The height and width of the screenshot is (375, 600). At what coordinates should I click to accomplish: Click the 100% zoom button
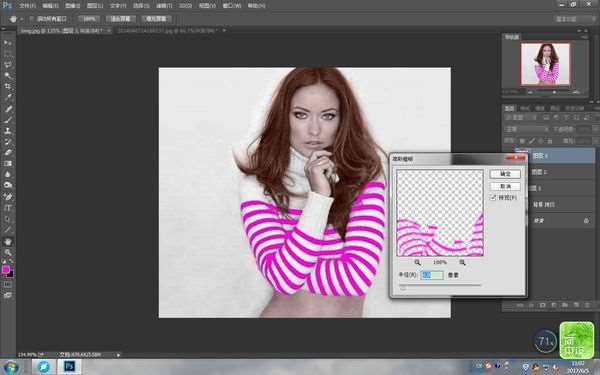tap(89, 19)
